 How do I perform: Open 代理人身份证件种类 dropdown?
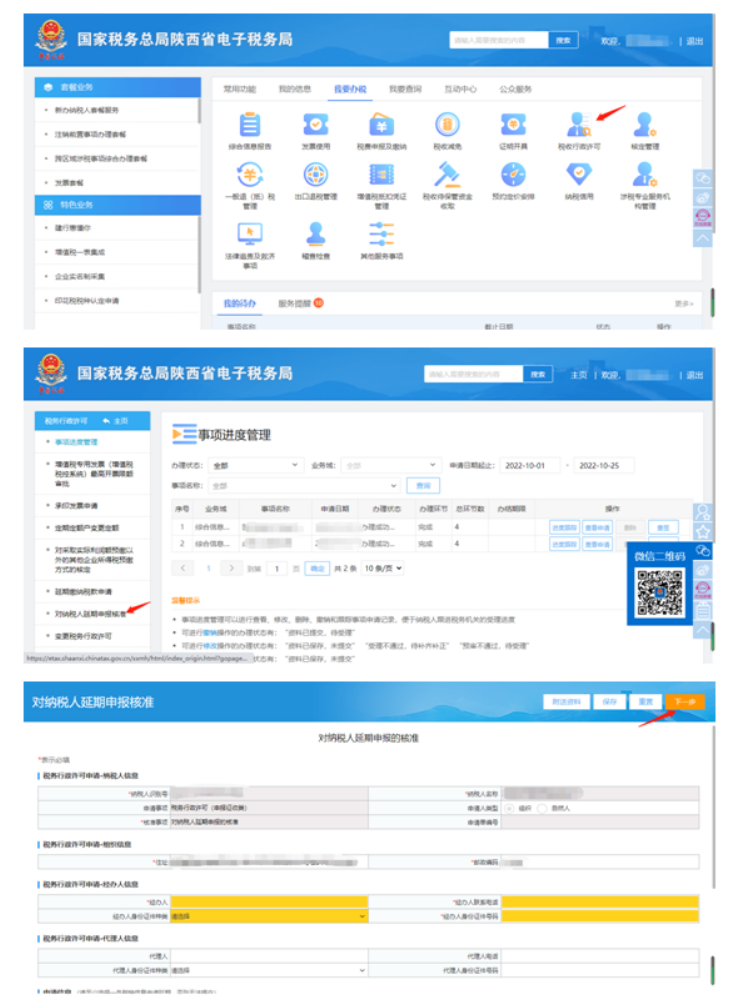pos(269,970)
